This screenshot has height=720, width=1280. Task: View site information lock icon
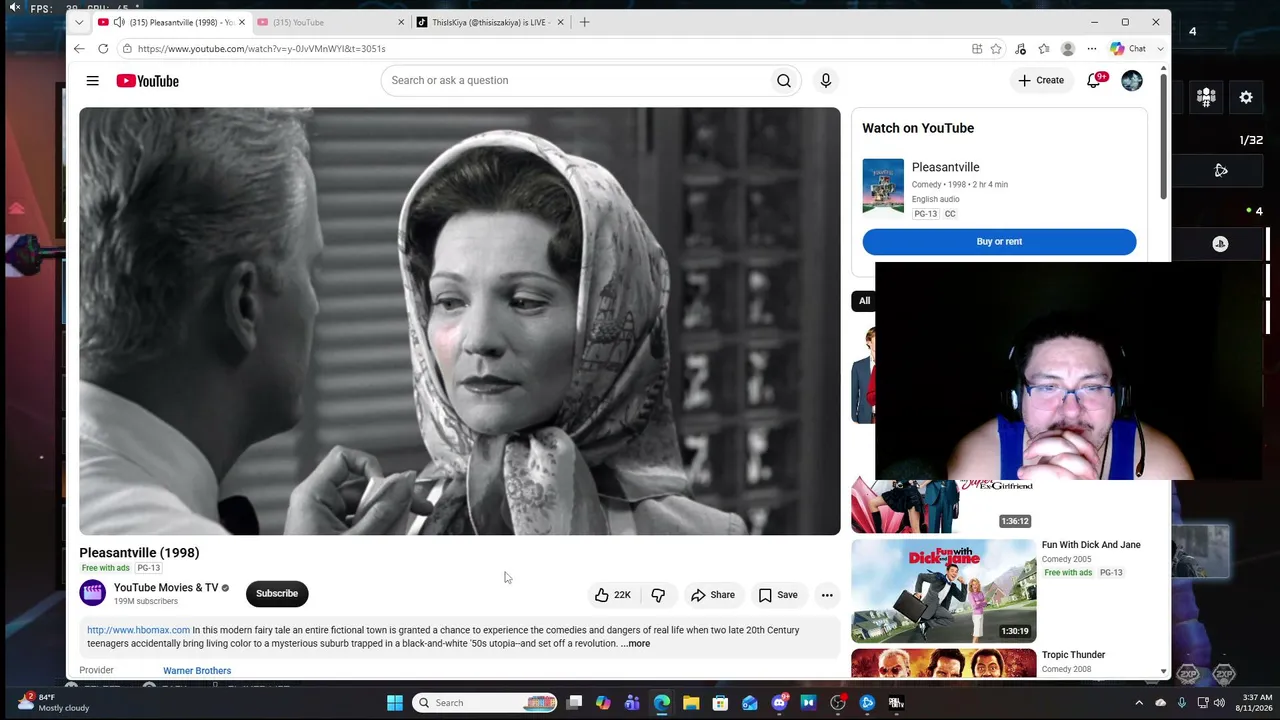(126, 49)
